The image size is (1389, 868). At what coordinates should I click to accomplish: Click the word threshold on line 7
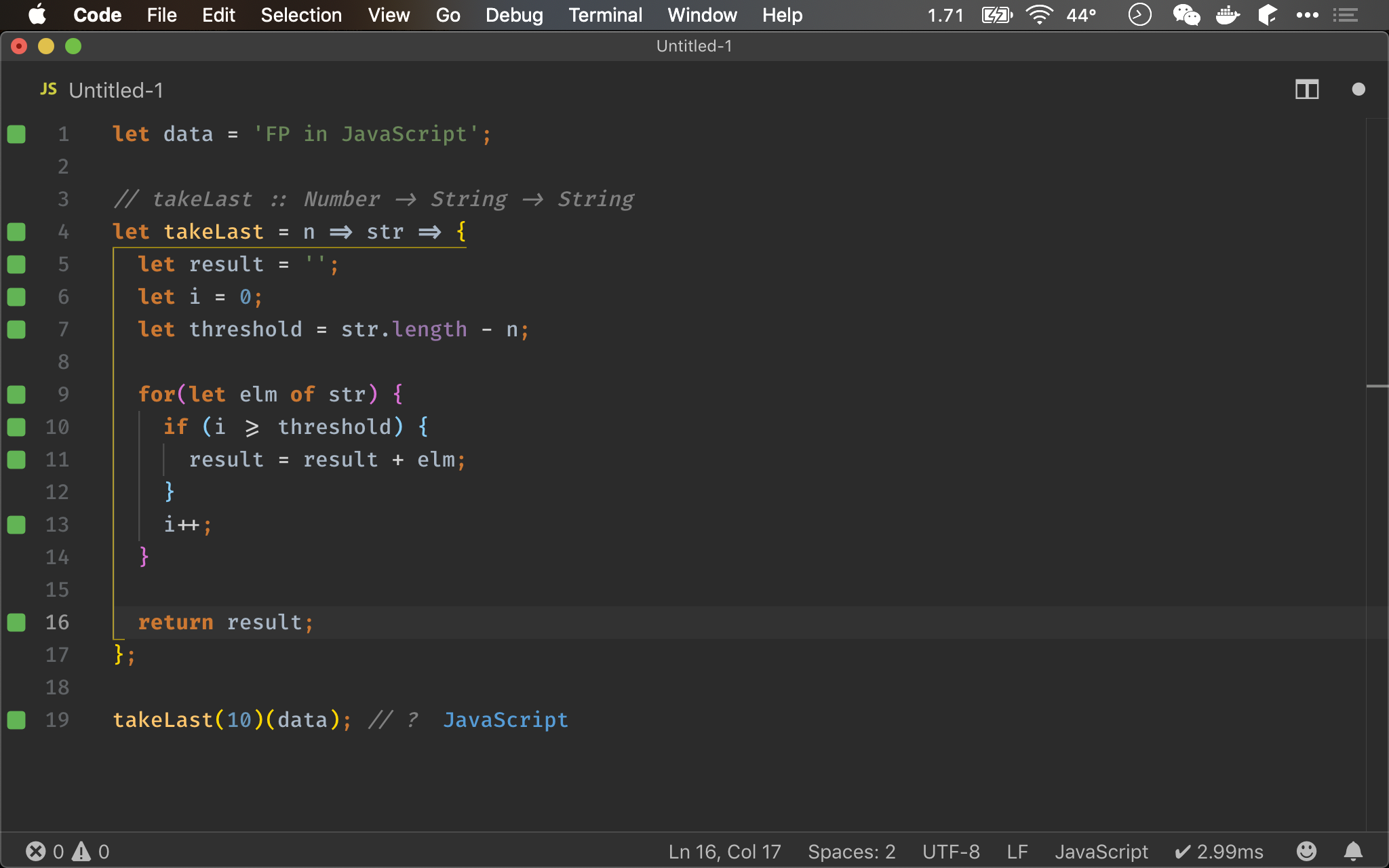[246, 330]
